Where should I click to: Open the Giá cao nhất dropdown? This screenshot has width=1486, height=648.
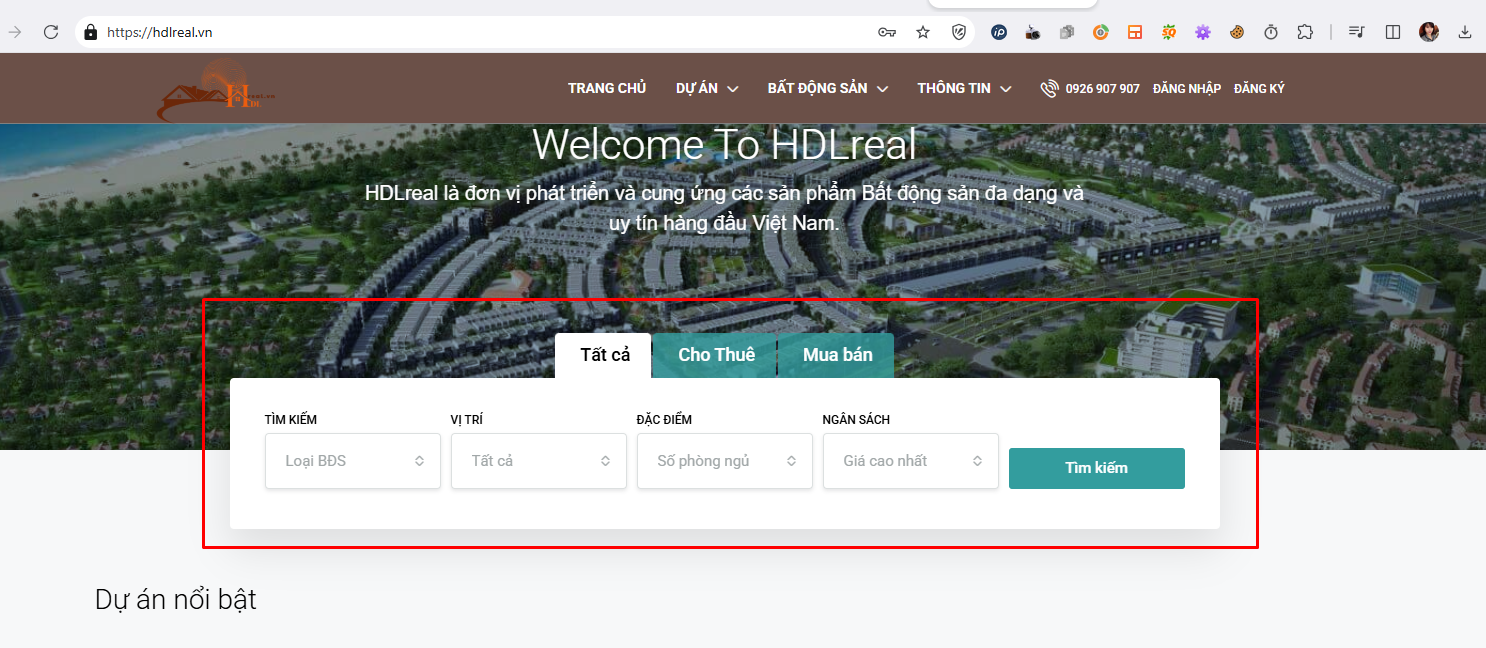tap(911, 461)
